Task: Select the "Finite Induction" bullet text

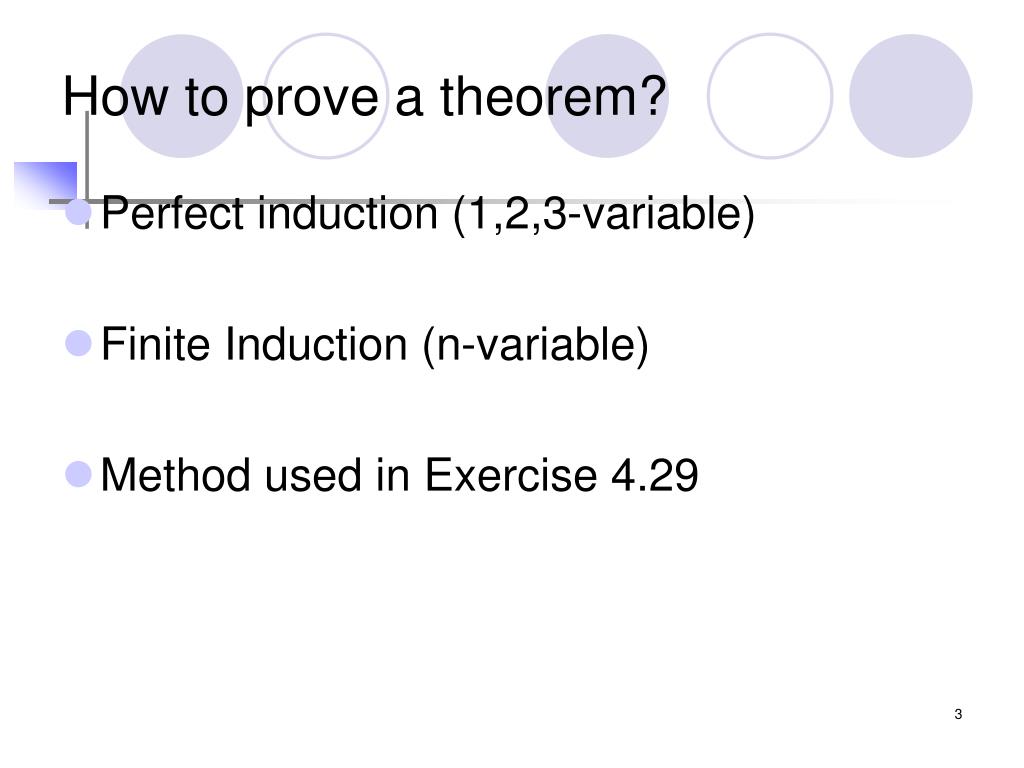Action: click(x=254, y=344)
